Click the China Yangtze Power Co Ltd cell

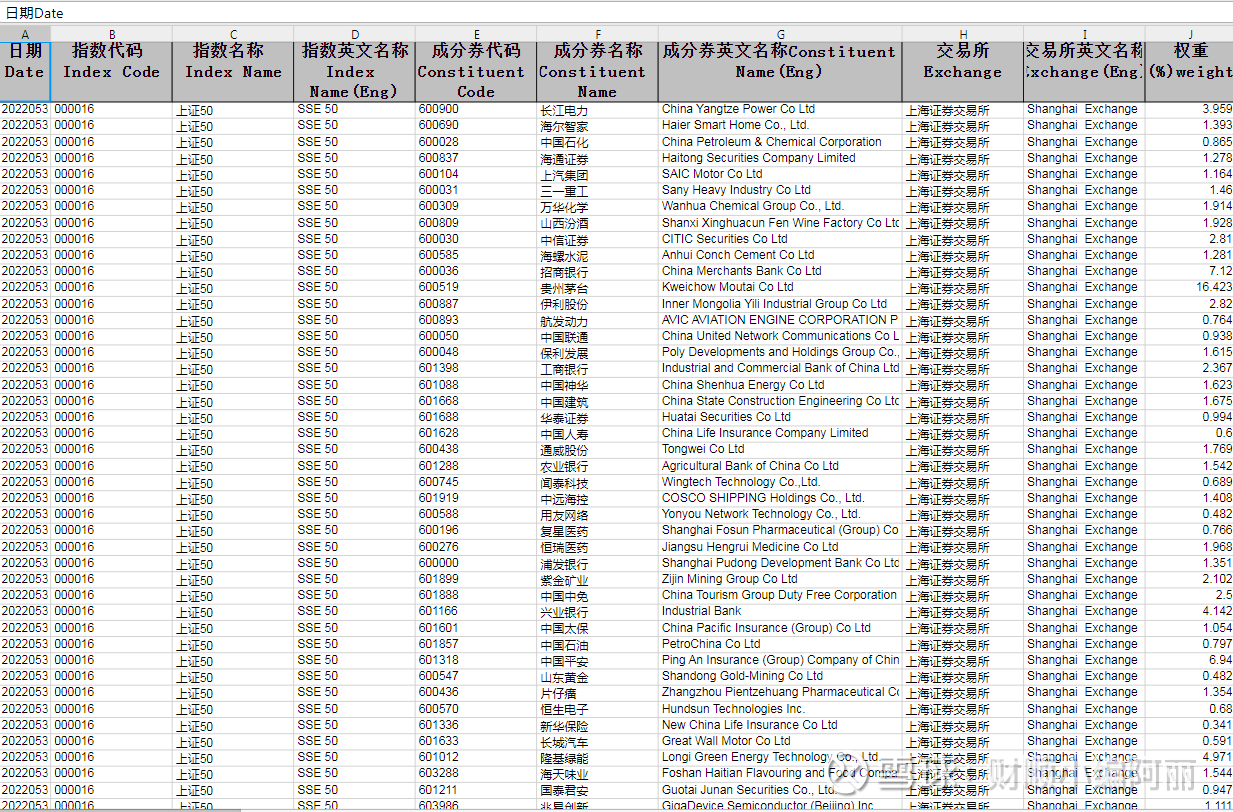[x=780, y=109]
